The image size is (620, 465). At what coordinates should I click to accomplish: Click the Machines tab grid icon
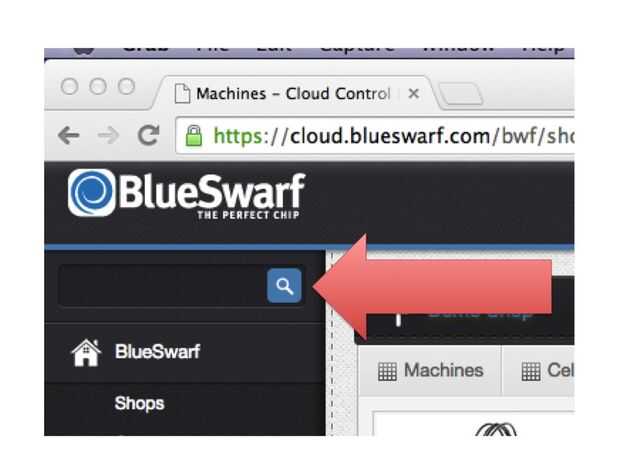[387, 372]
